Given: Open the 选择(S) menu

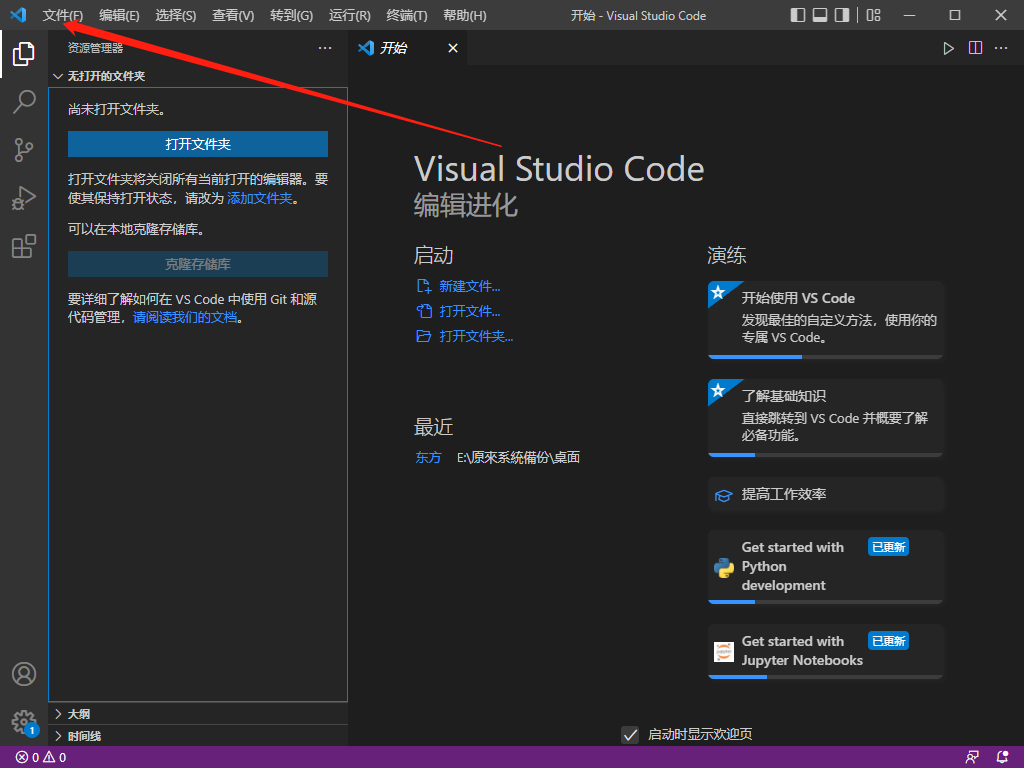Looking at the screenshot, I should [176, 15].
